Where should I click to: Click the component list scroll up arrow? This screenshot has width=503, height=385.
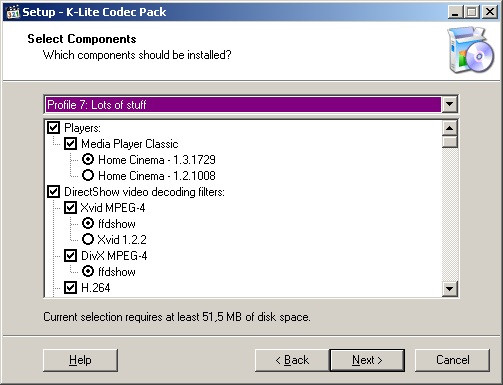tap(450, 128)
